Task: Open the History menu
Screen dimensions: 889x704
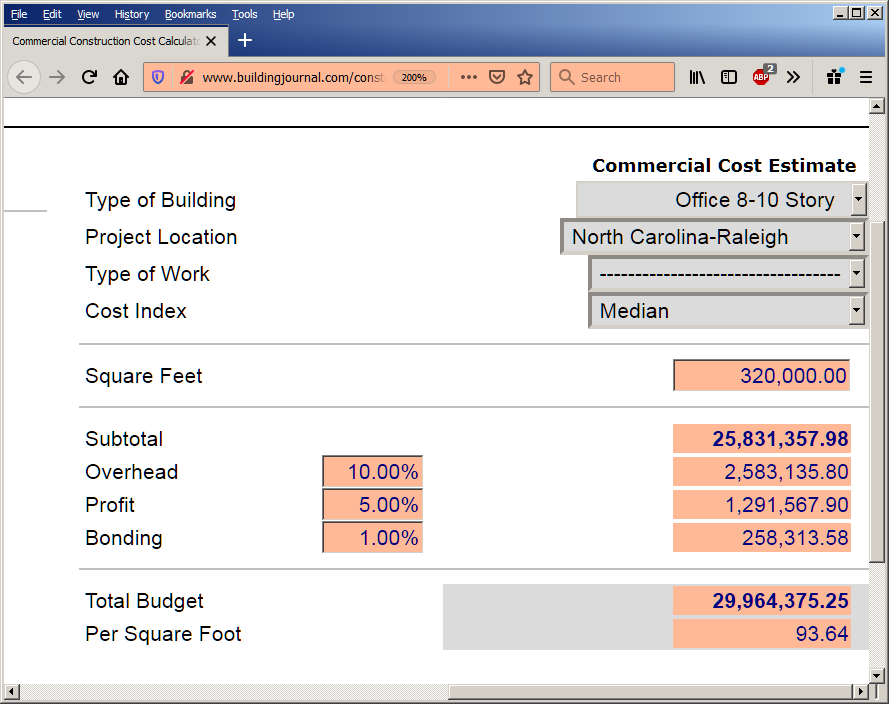Action: [132, 14]
